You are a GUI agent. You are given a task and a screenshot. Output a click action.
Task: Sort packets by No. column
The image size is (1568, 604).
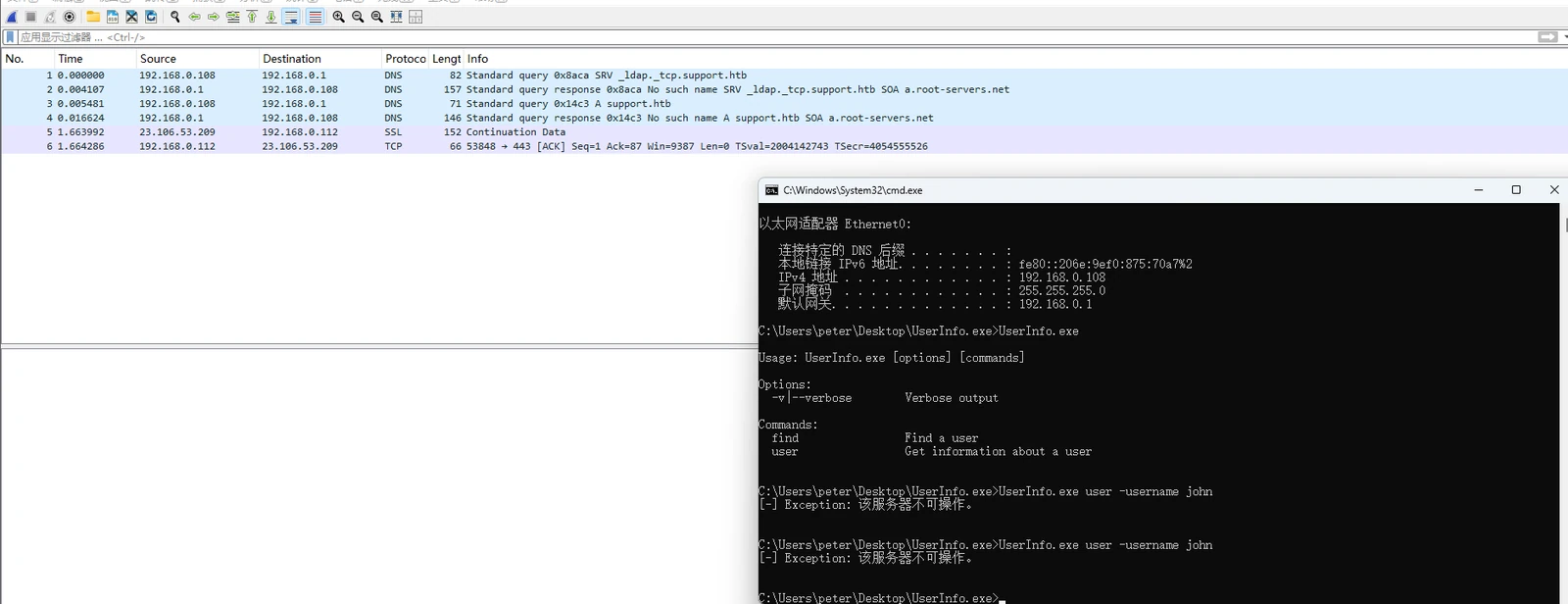(27, 59)
